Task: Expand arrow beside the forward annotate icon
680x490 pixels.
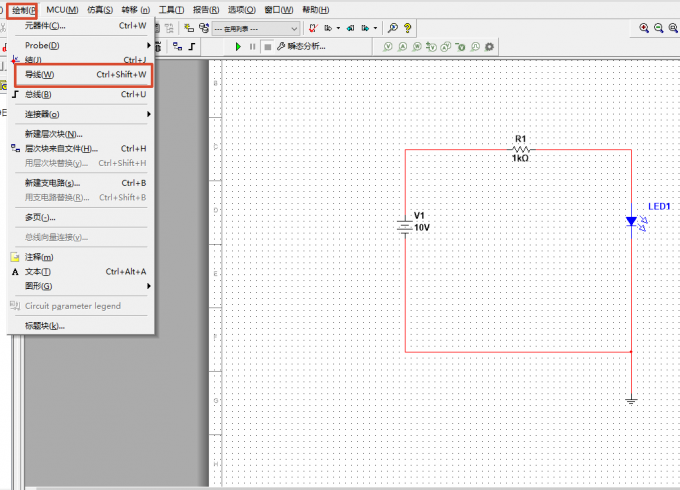Action: coord(376,28)
